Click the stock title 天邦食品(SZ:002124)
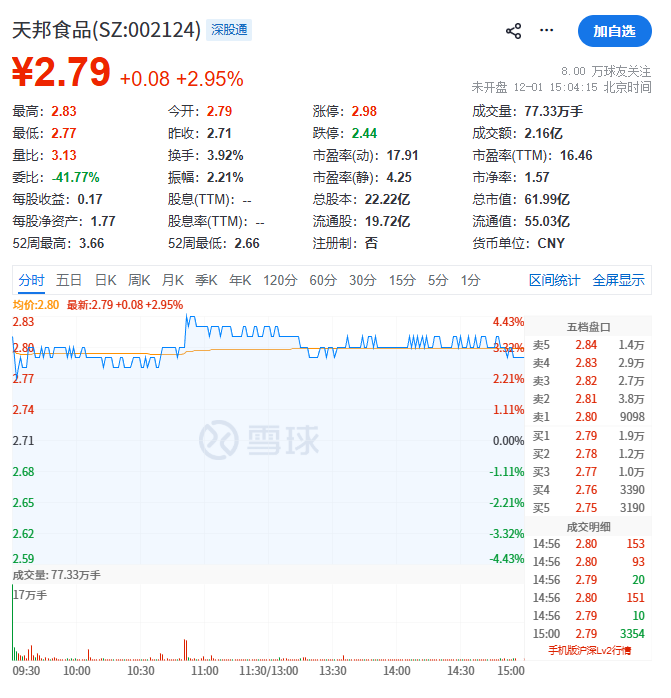 (x=106, y=30)
